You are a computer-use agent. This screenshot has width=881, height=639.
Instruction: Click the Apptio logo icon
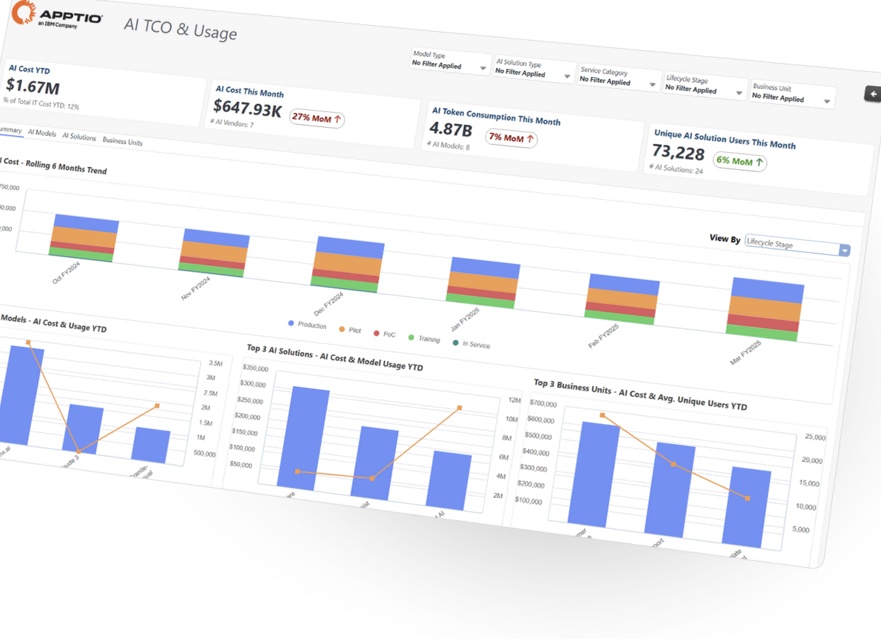click(24, 11)
